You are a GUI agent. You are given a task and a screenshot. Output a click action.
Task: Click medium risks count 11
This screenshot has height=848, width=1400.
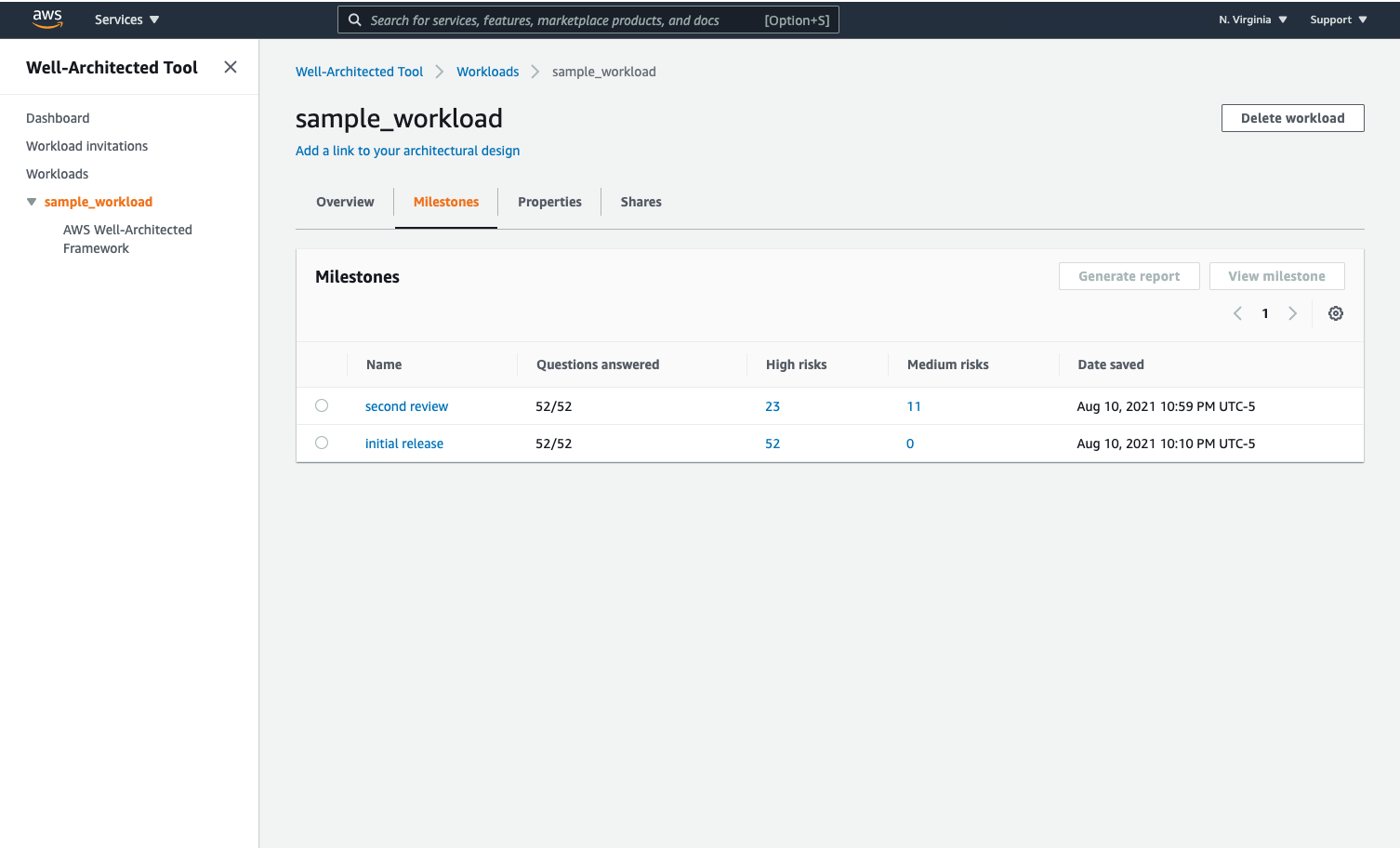[914, 406]
